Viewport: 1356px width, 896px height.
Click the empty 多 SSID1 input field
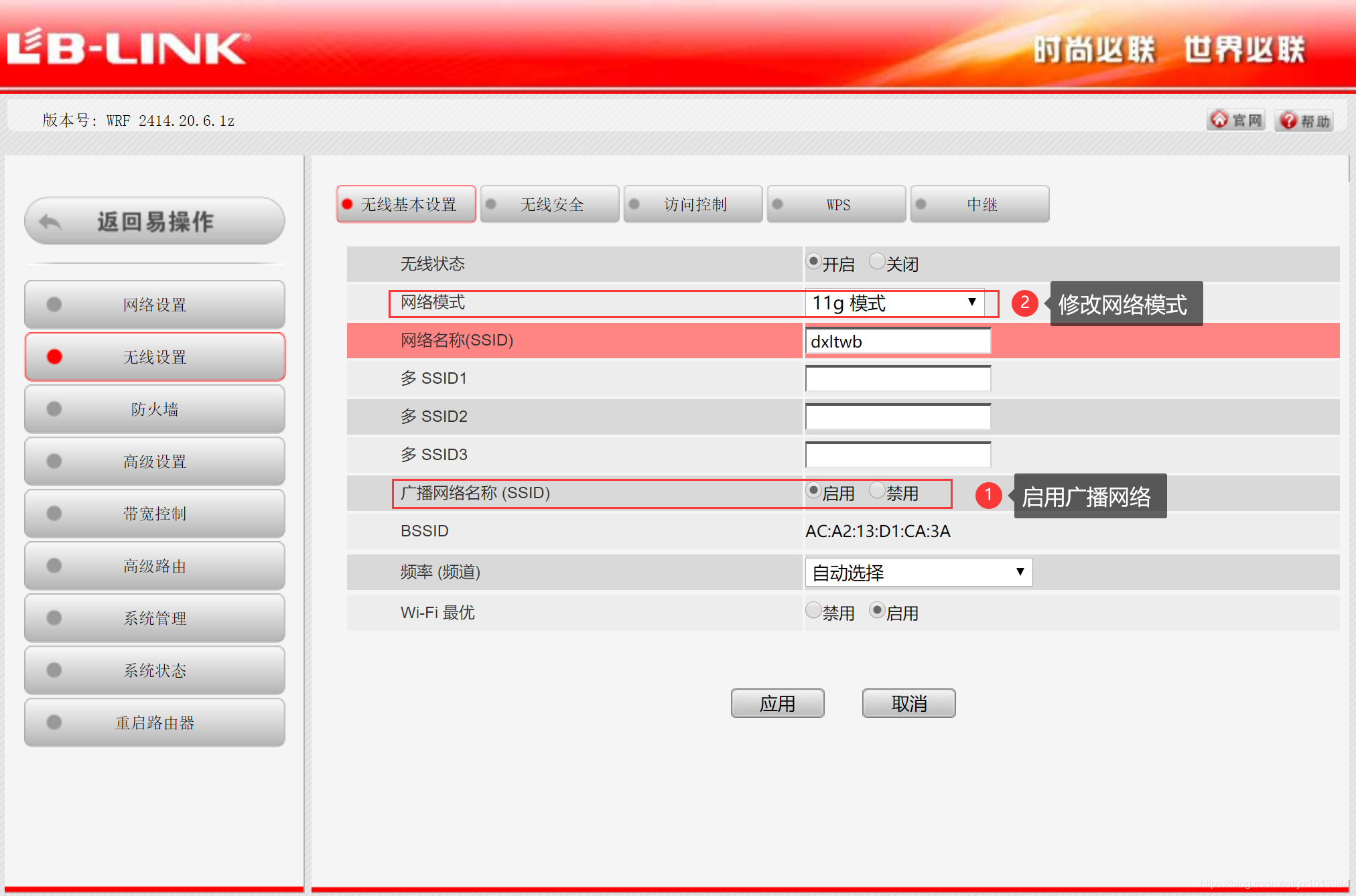[897, 379]
